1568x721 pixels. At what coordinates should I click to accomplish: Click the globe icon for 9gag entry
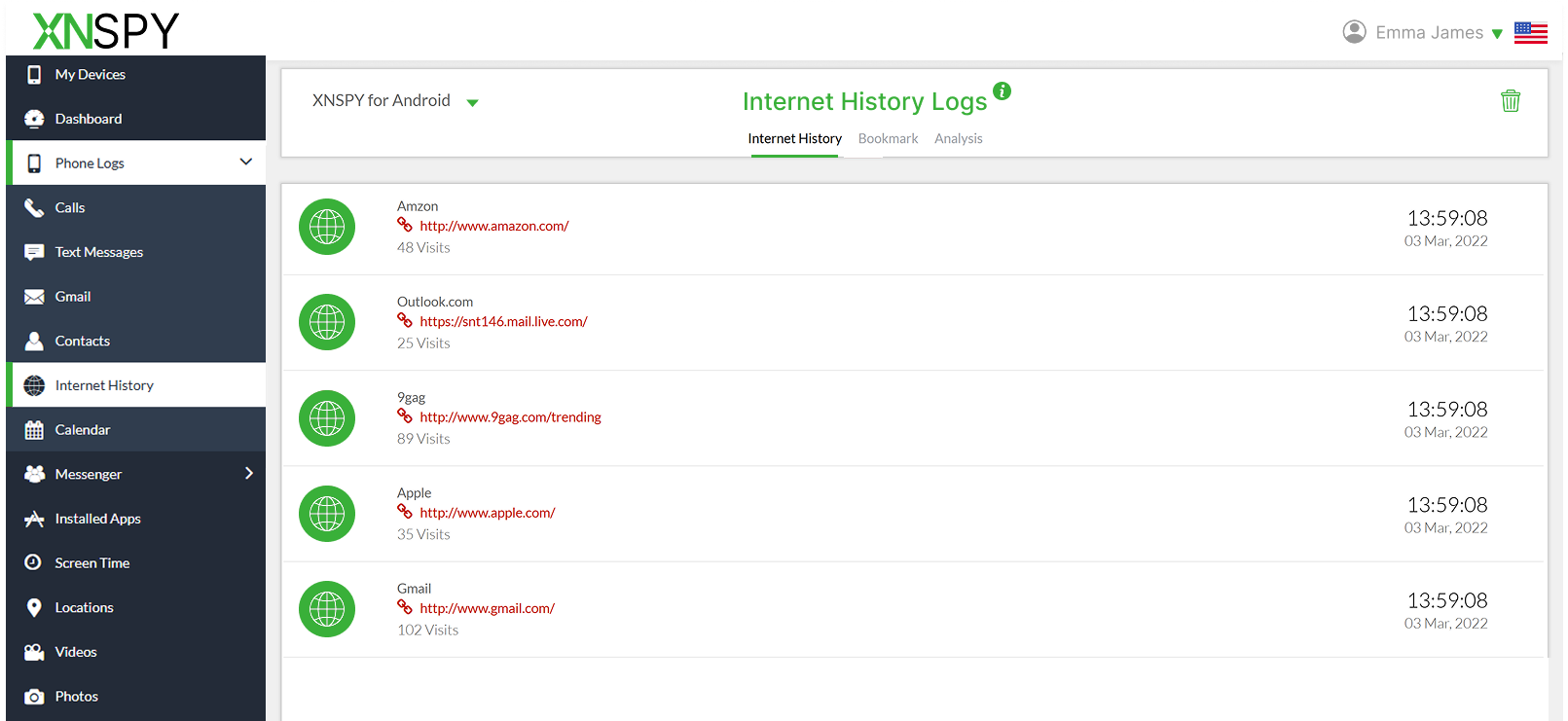coord(327,418)
